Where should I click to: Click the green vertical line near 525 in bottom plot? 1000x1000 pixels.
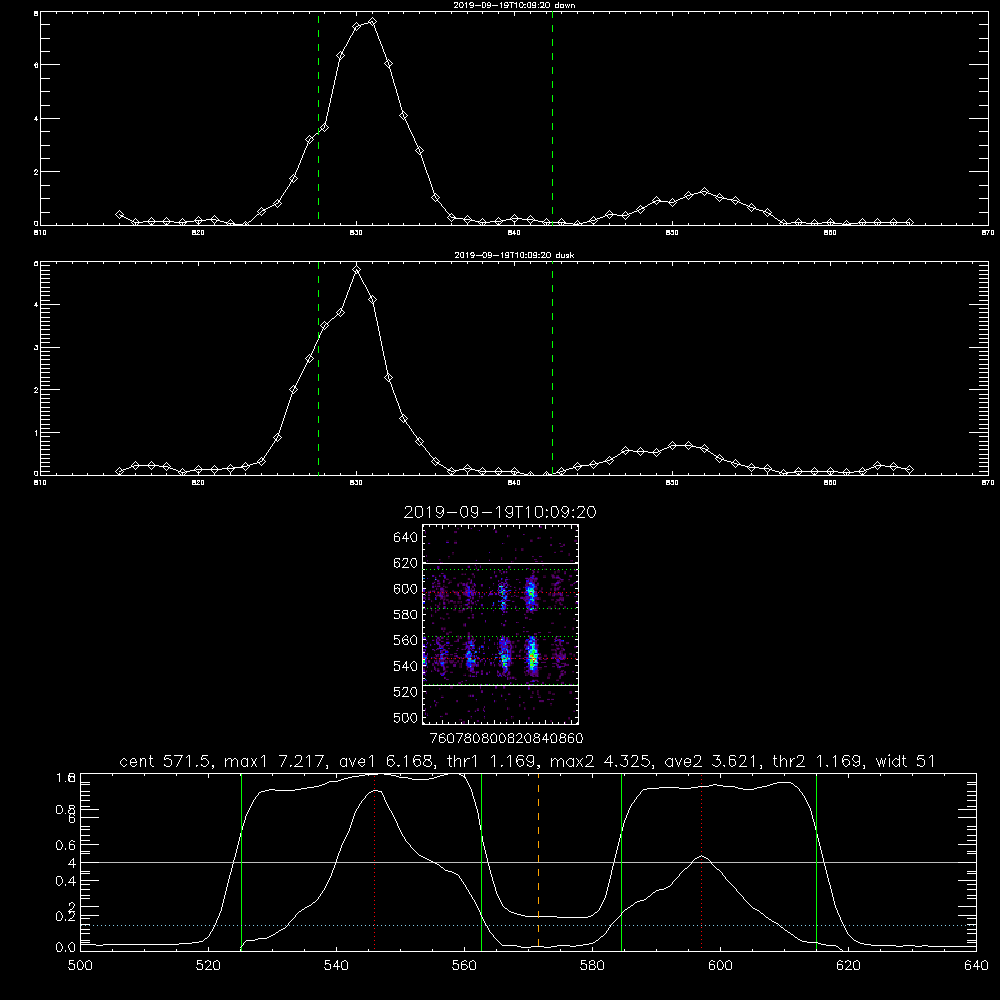[x=241, y=861]
